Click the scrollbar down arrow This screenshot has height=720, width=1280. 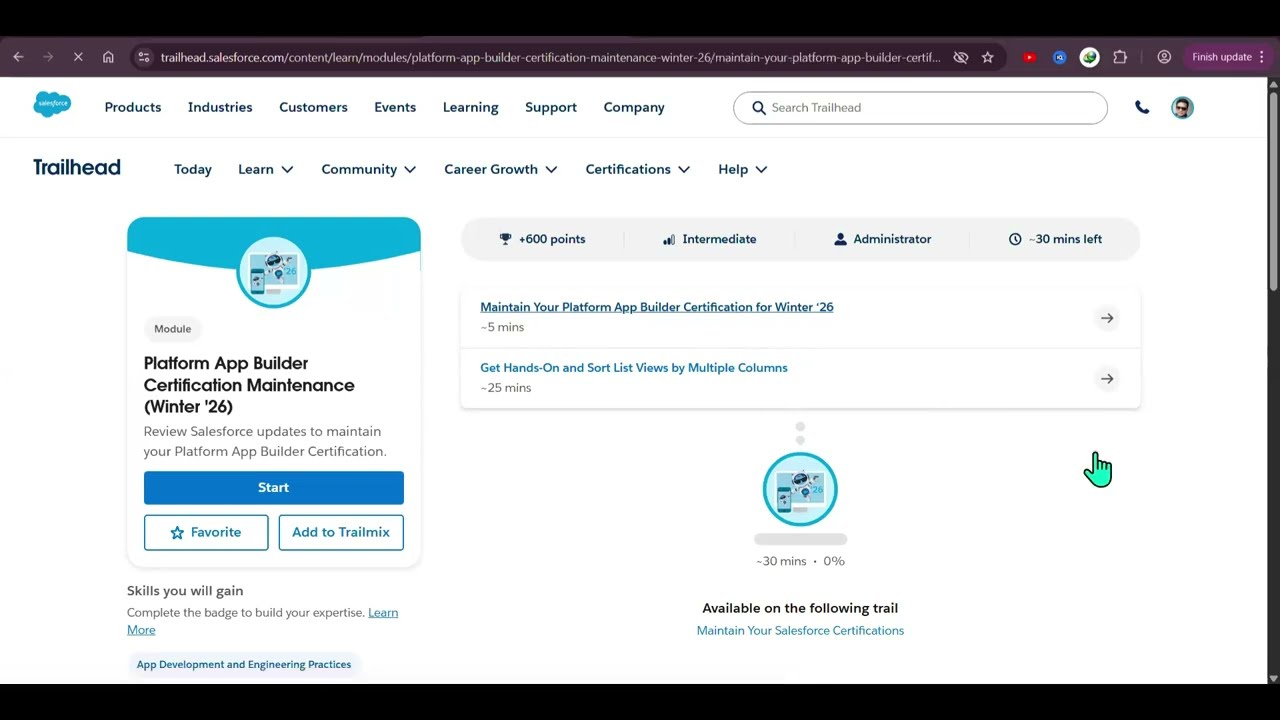point(1273,678)
